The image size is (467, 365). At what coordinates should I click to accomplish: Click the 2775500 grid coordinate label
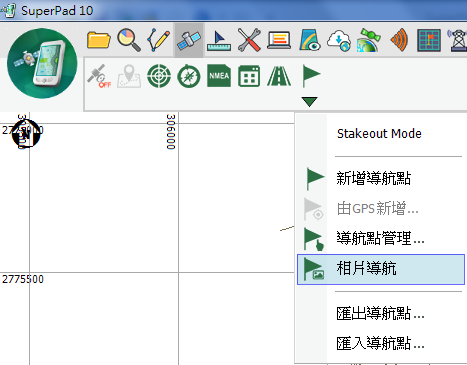click(x=23, y=279)
